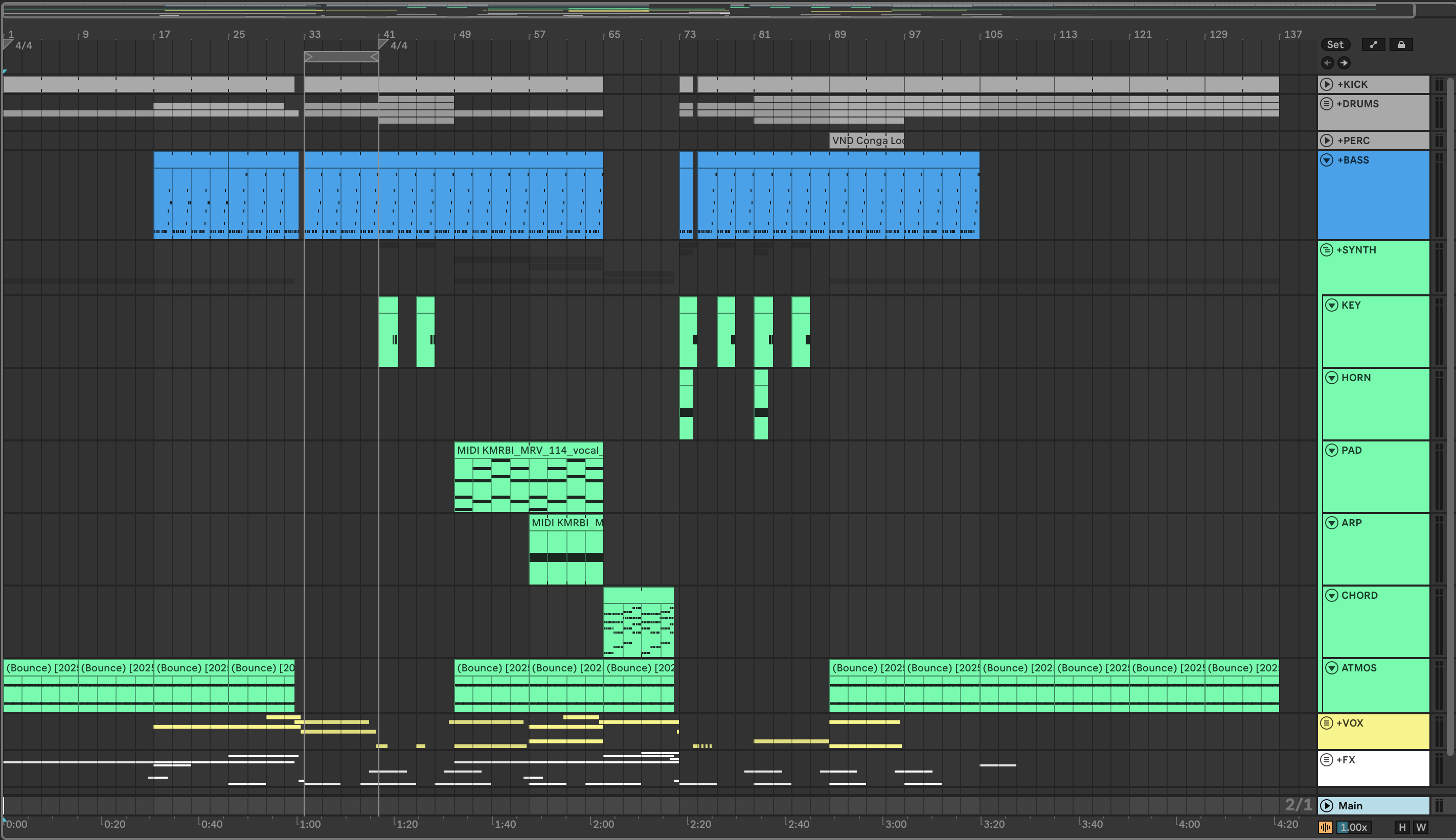
Task: Fold the +BASS track
Action: click(1327, 160)
